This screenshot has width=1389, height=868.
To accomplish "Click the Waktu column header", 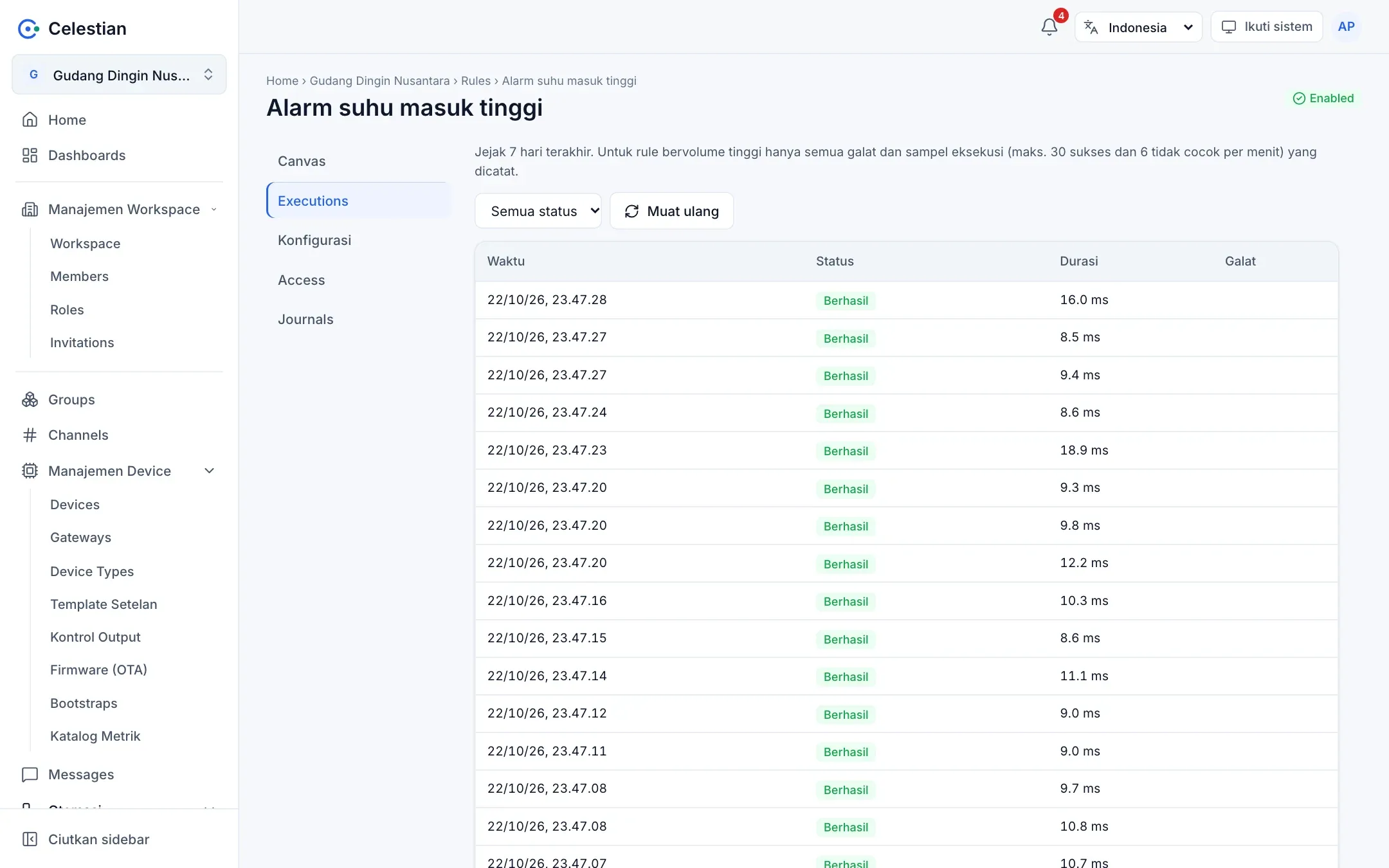I will tap(505, 261).
